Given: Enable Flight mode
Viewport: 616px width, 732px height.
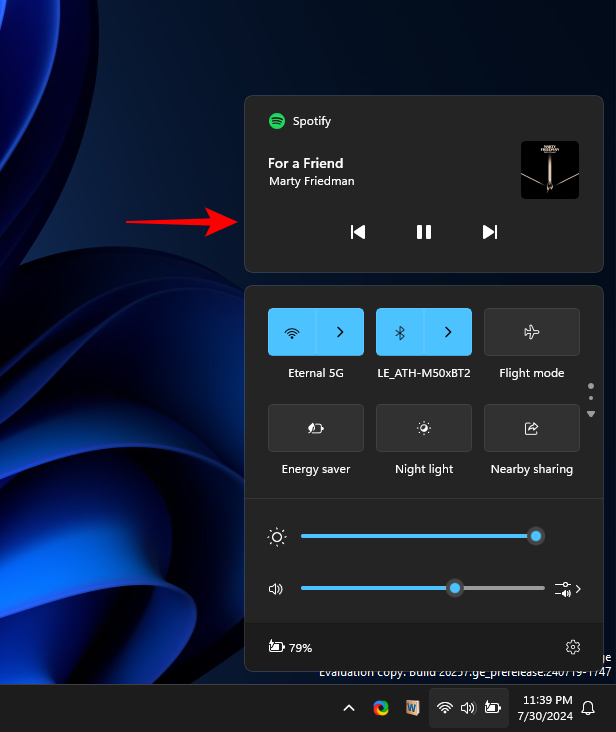Looking at the screenshot, I should coord(531,332).
